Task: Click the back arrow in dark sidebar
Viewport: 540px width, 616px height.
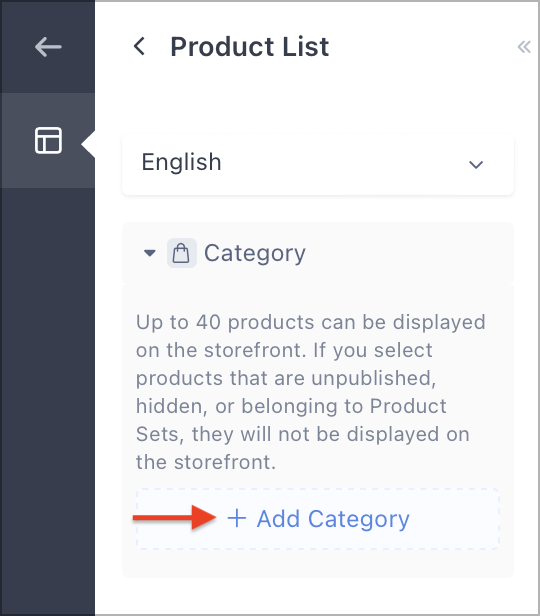Action: coord(48,47)
